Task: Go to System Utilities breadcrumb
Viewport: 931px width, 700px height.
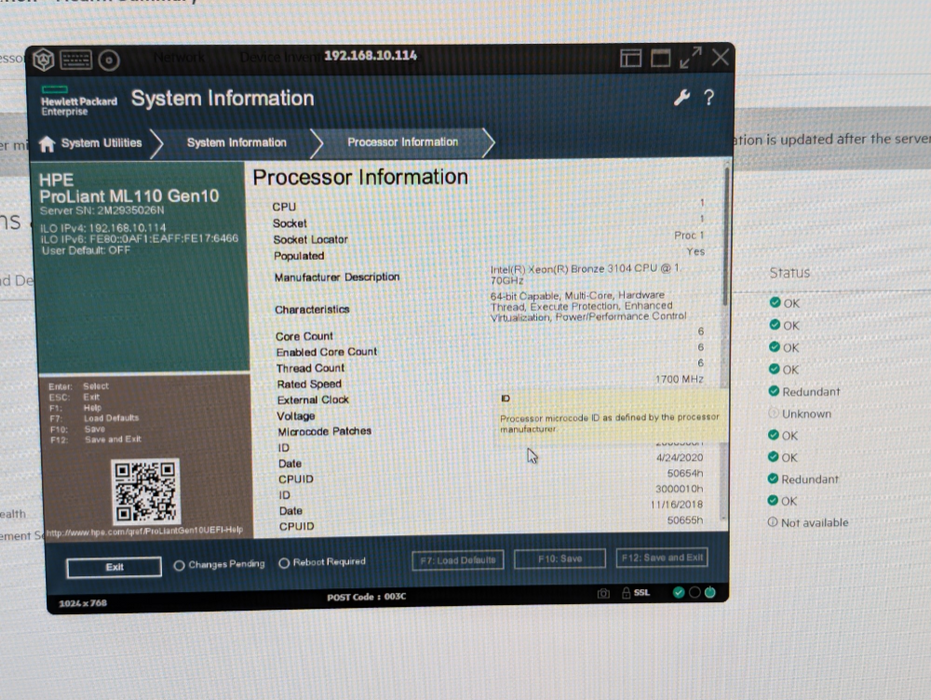Action: click(102, 143)
